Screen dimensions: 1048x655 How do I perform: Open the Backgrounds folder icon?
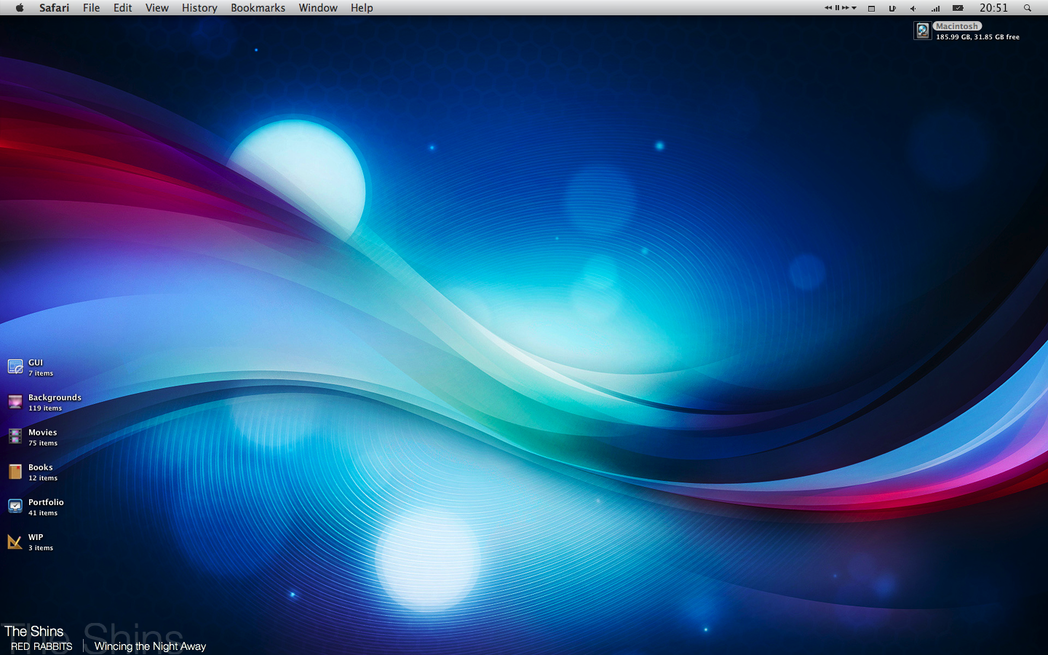(x=15, y=402)
